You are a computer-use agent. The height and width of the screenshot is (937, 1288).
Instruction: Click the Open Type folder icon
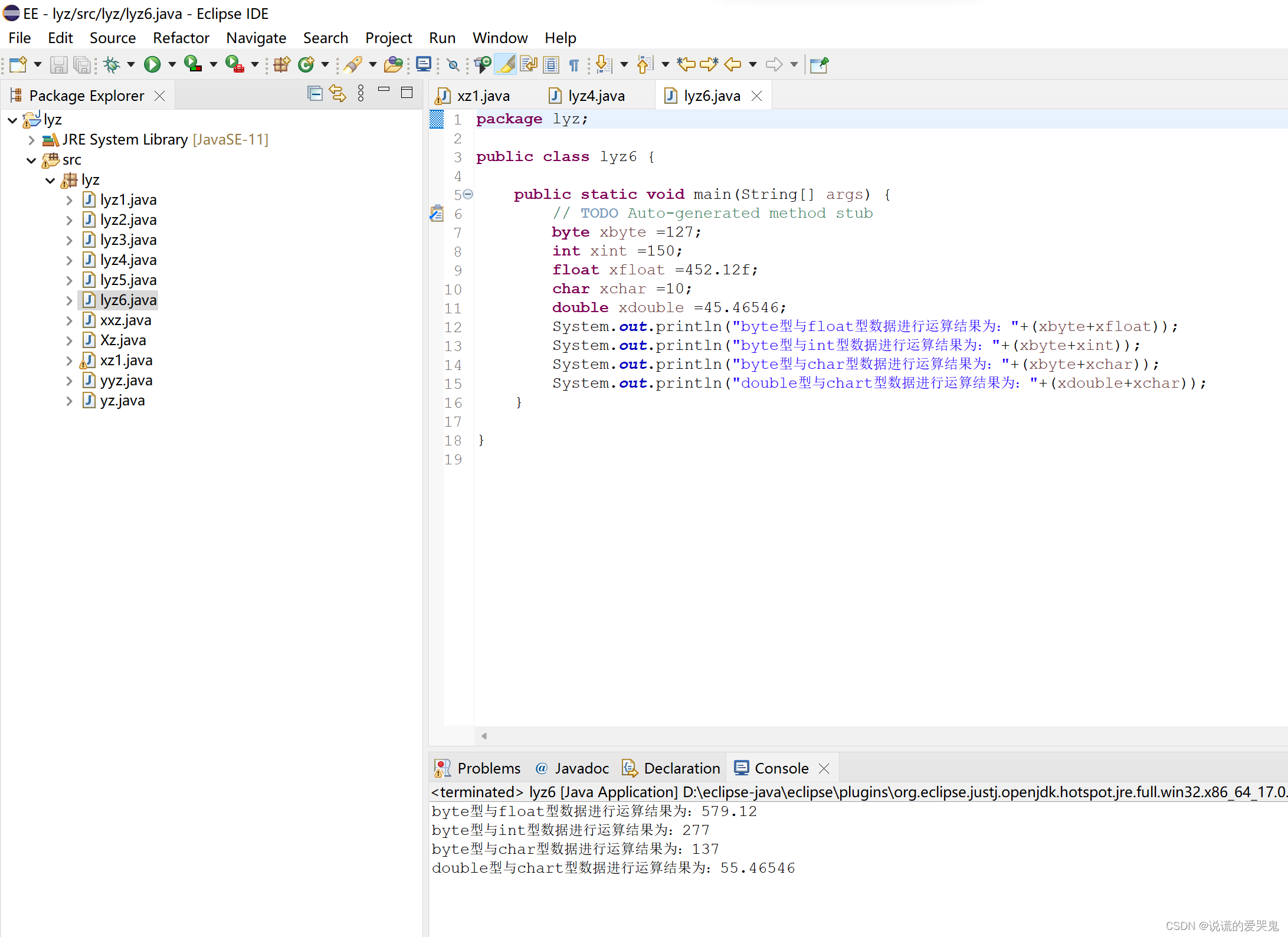[x=393, y=64]
